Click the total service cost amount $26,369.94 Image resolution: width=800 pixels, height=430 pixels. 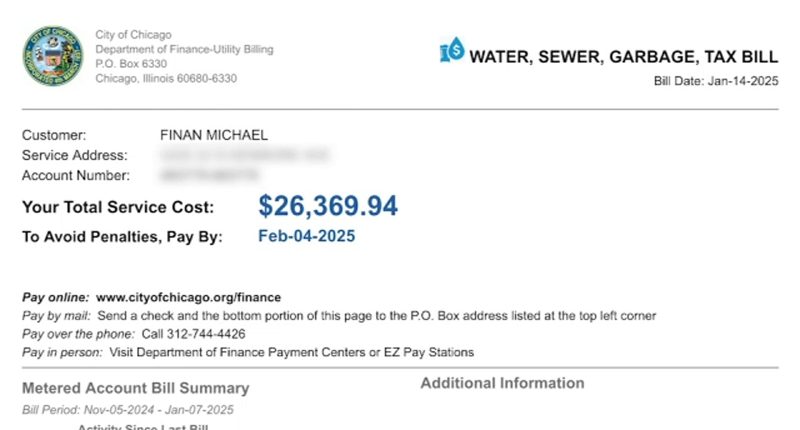[328, 206]
